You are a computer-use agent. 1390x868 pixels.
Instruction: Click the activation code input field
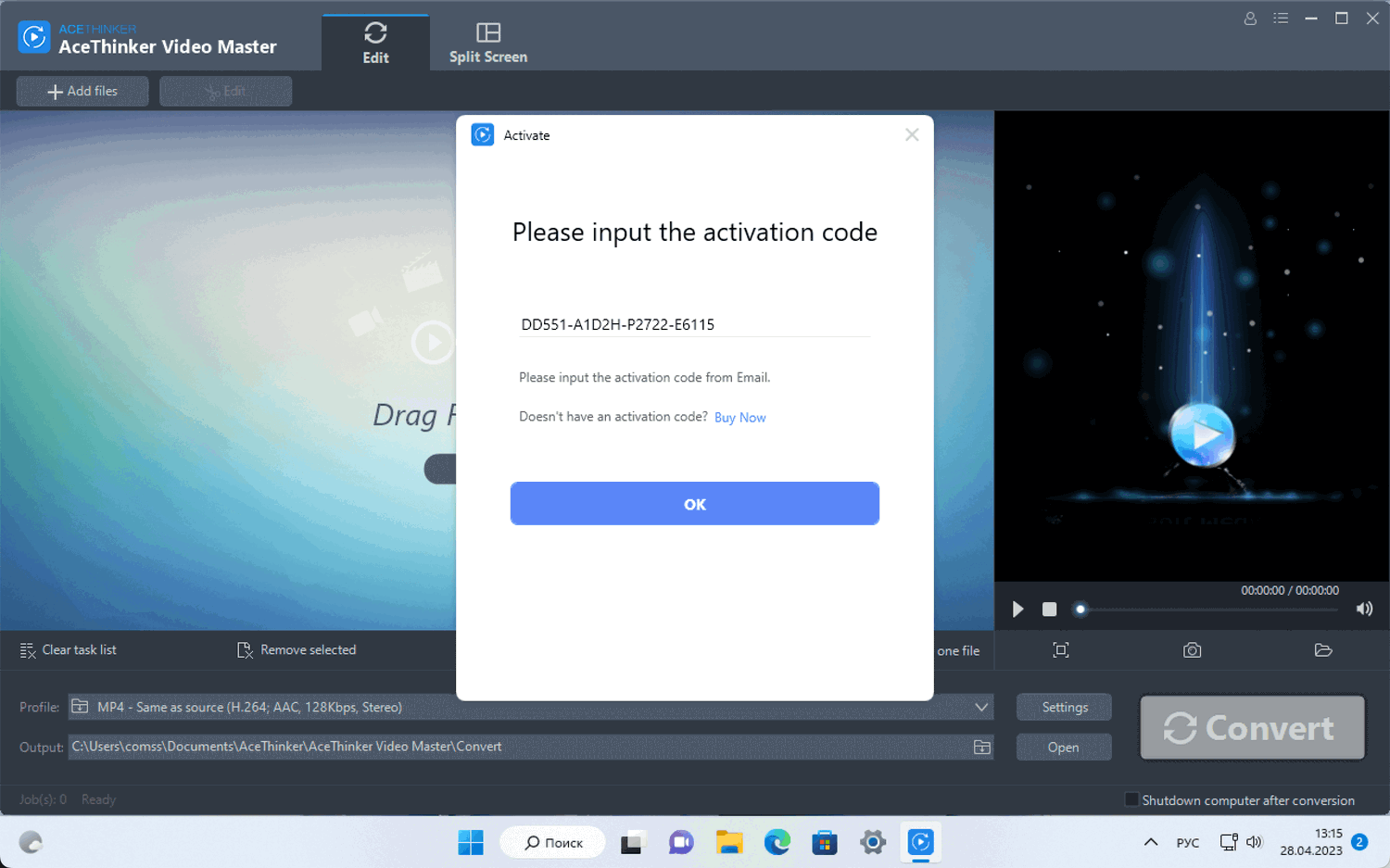point(695,324)
